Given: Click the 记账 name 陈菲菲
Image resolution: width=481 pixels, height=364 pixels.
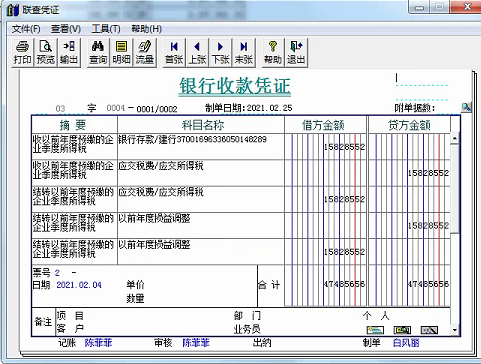Looking at the screenshot, I should click(98, 343).
